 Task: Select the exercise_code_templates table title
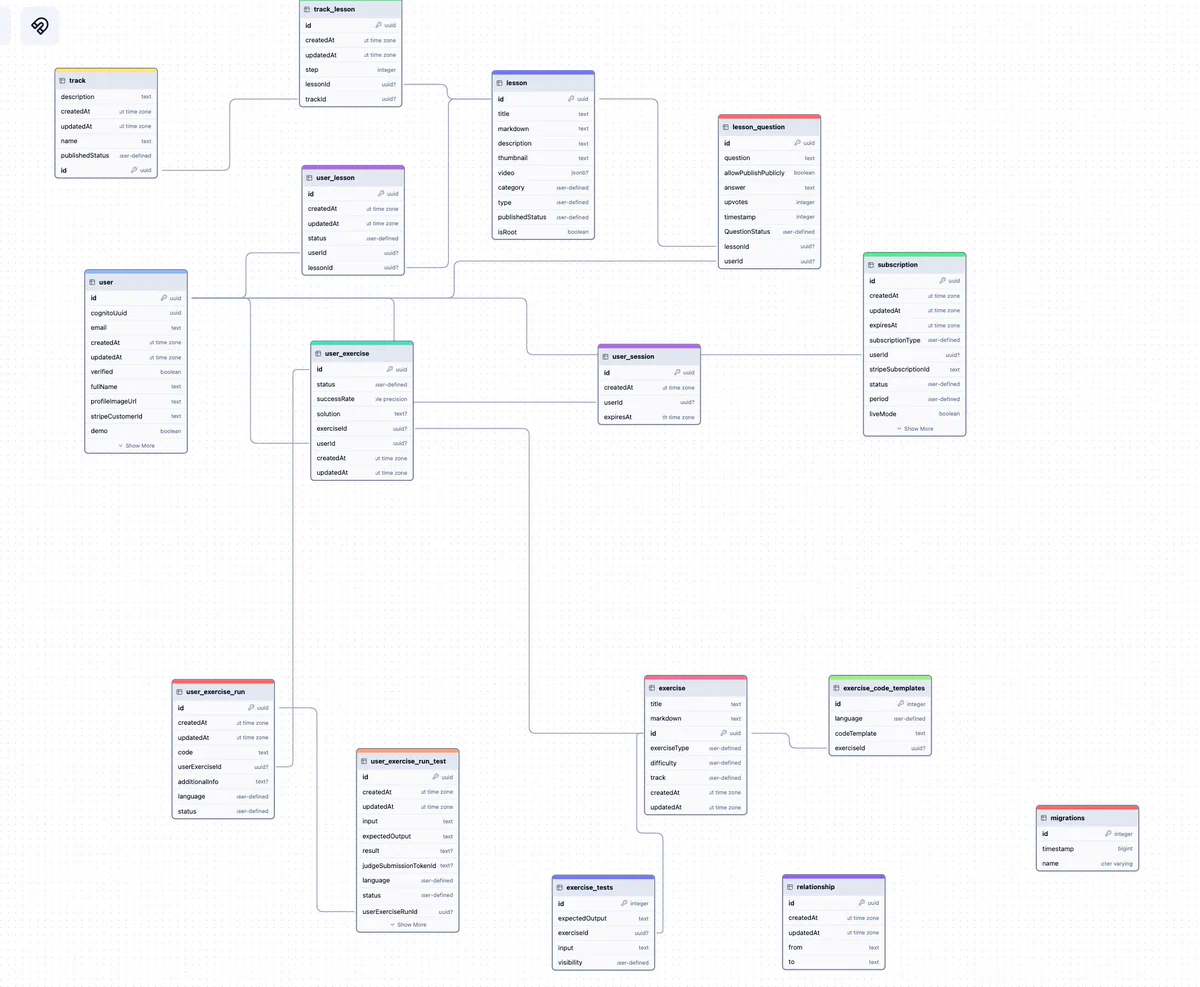point(884,688)
